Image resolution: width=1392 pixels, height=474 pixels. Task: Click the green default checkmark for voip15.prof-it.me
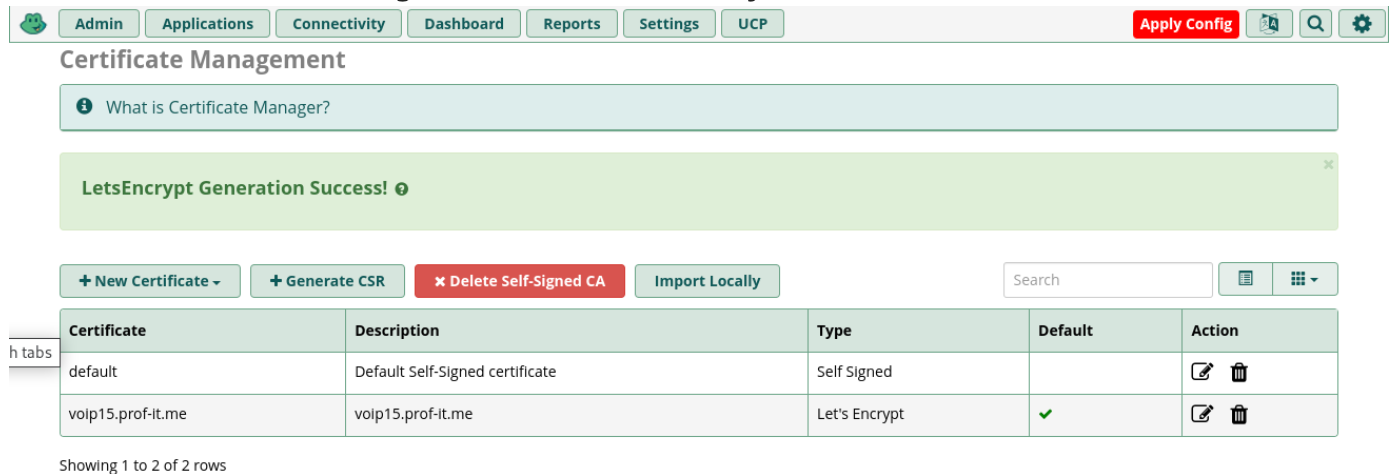click(x=1046, y=414)
